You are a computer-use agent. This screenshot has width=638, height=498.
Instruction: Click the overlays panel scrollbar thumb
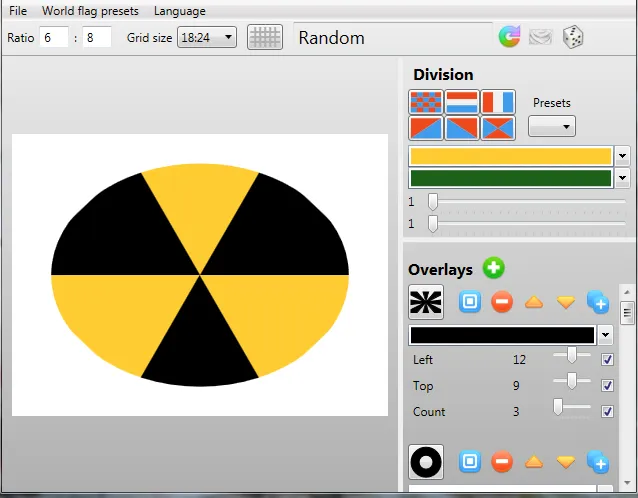(627, 313)
